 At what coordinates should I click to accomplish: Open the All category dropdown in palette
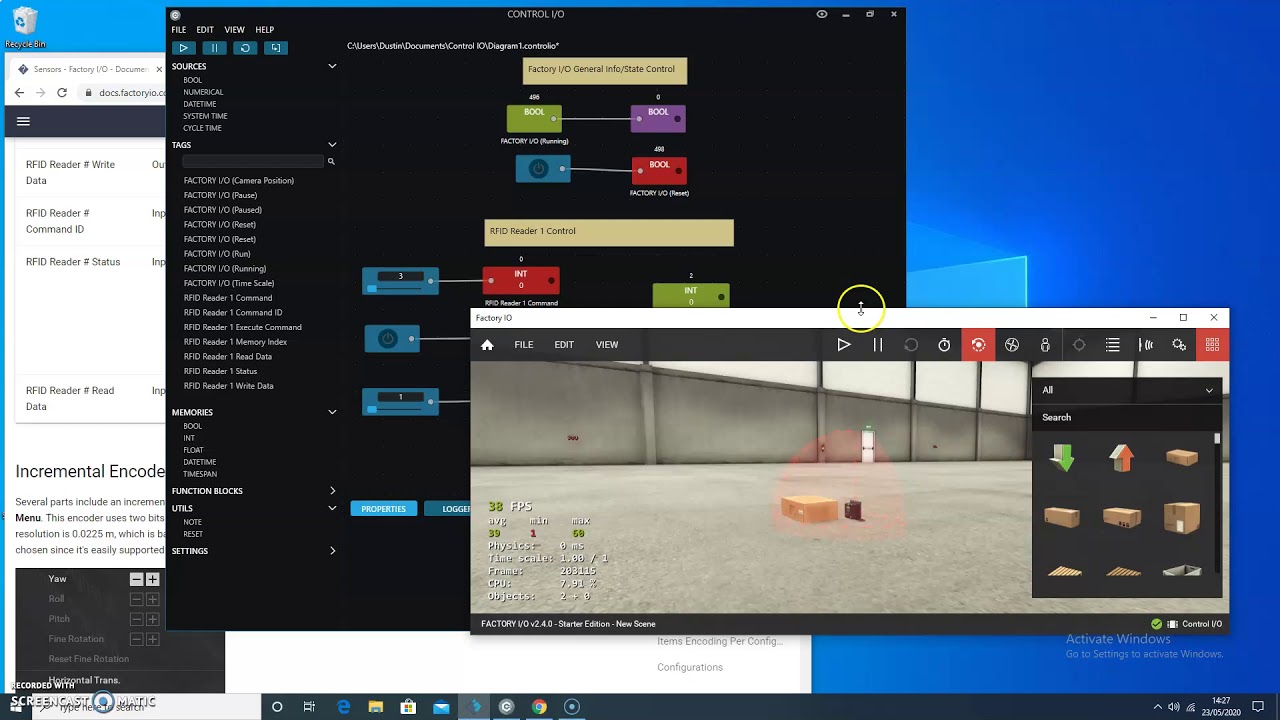click(x=1127, y=390)
